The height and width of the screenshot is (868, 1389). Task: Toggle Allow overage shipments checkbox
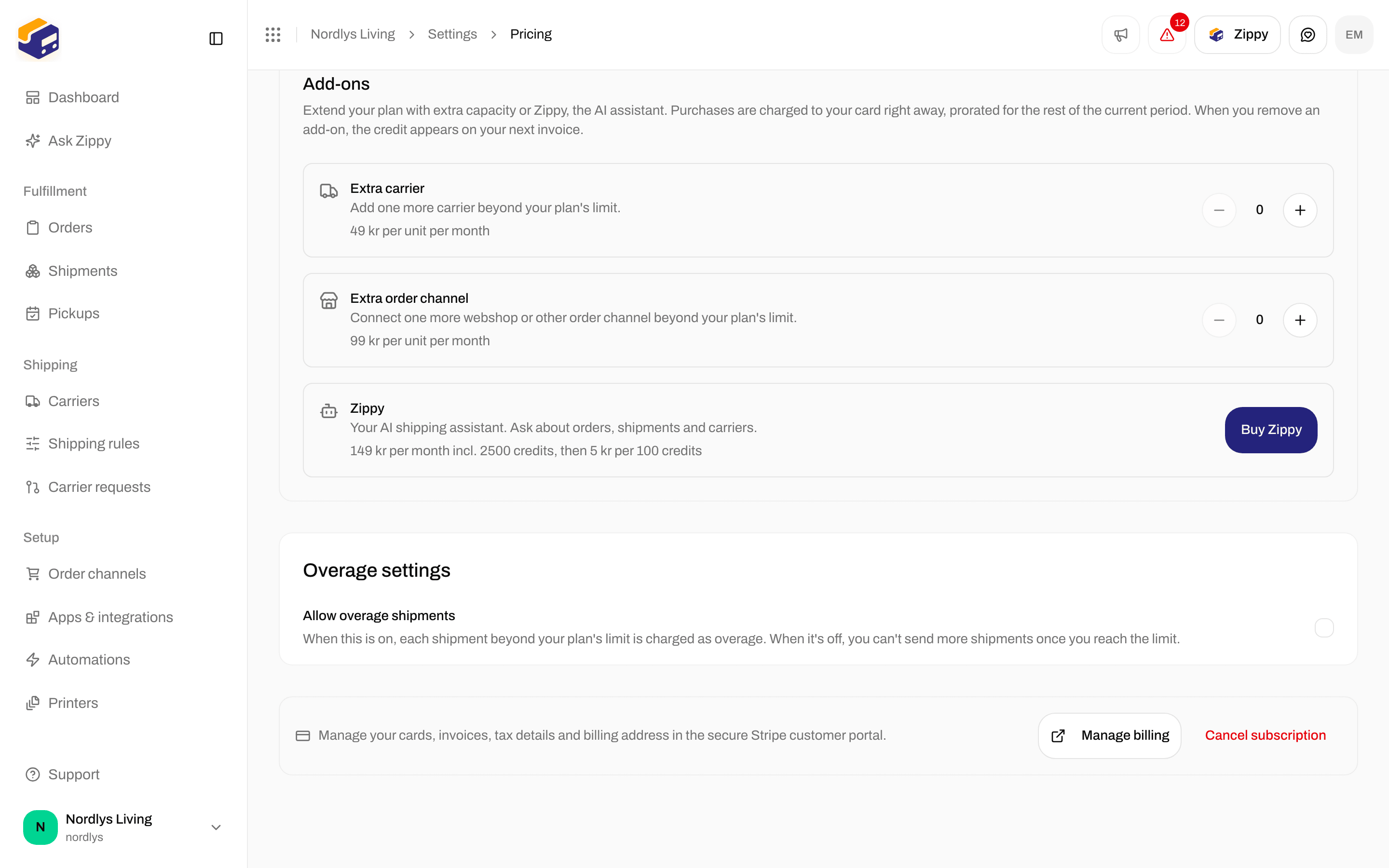point(1324,627)
